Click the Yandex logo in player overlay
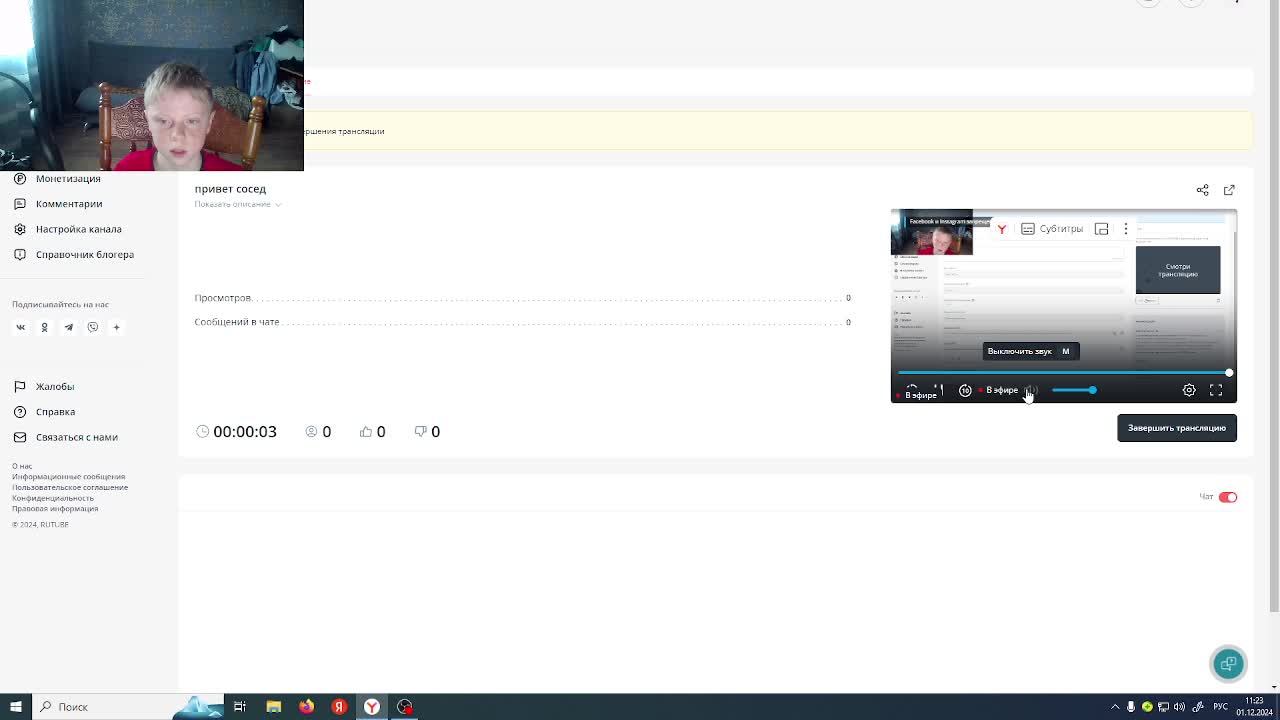The height and width of the screenshot is (720, 1280). tap(1001, 229)
